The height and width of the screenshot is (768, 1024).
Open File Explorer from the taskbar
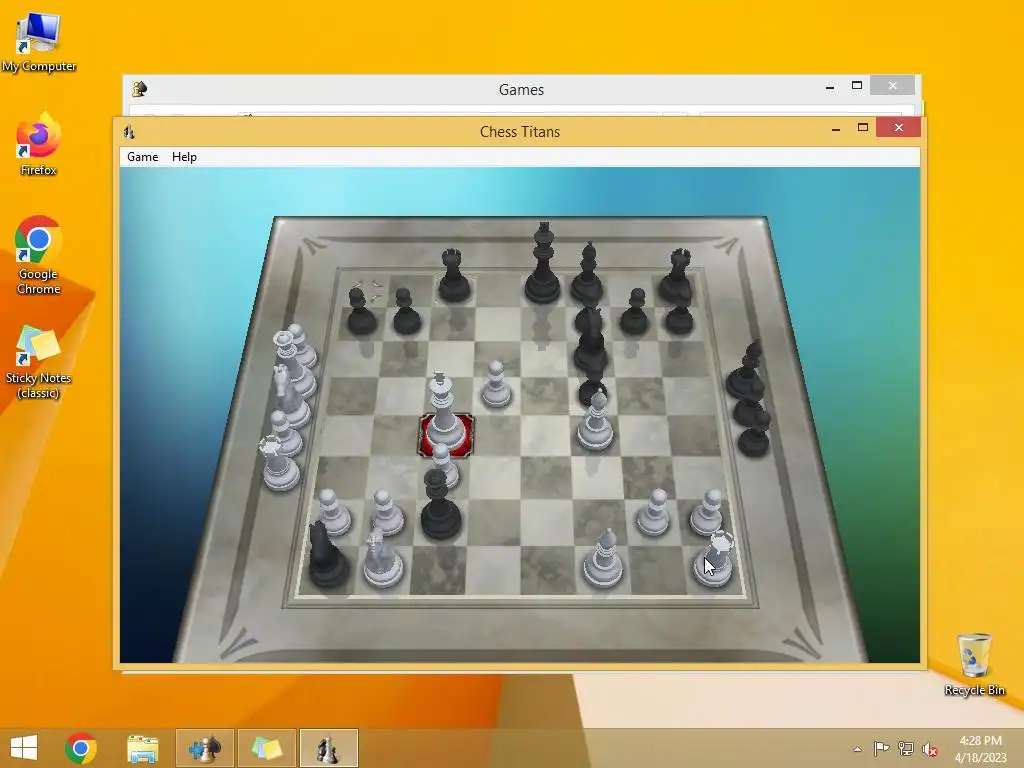click(x=142, y=748)
